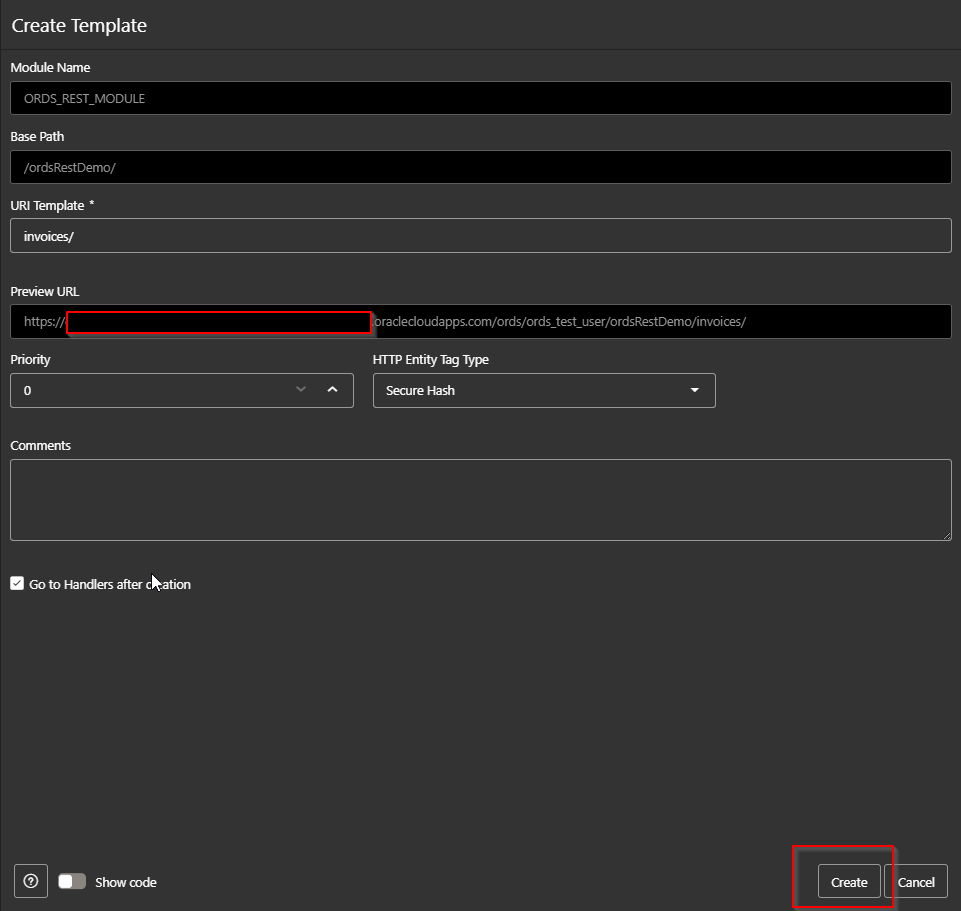Click the question mark circle icon
This screenshot has width=961, height=911.
point(30,881)
